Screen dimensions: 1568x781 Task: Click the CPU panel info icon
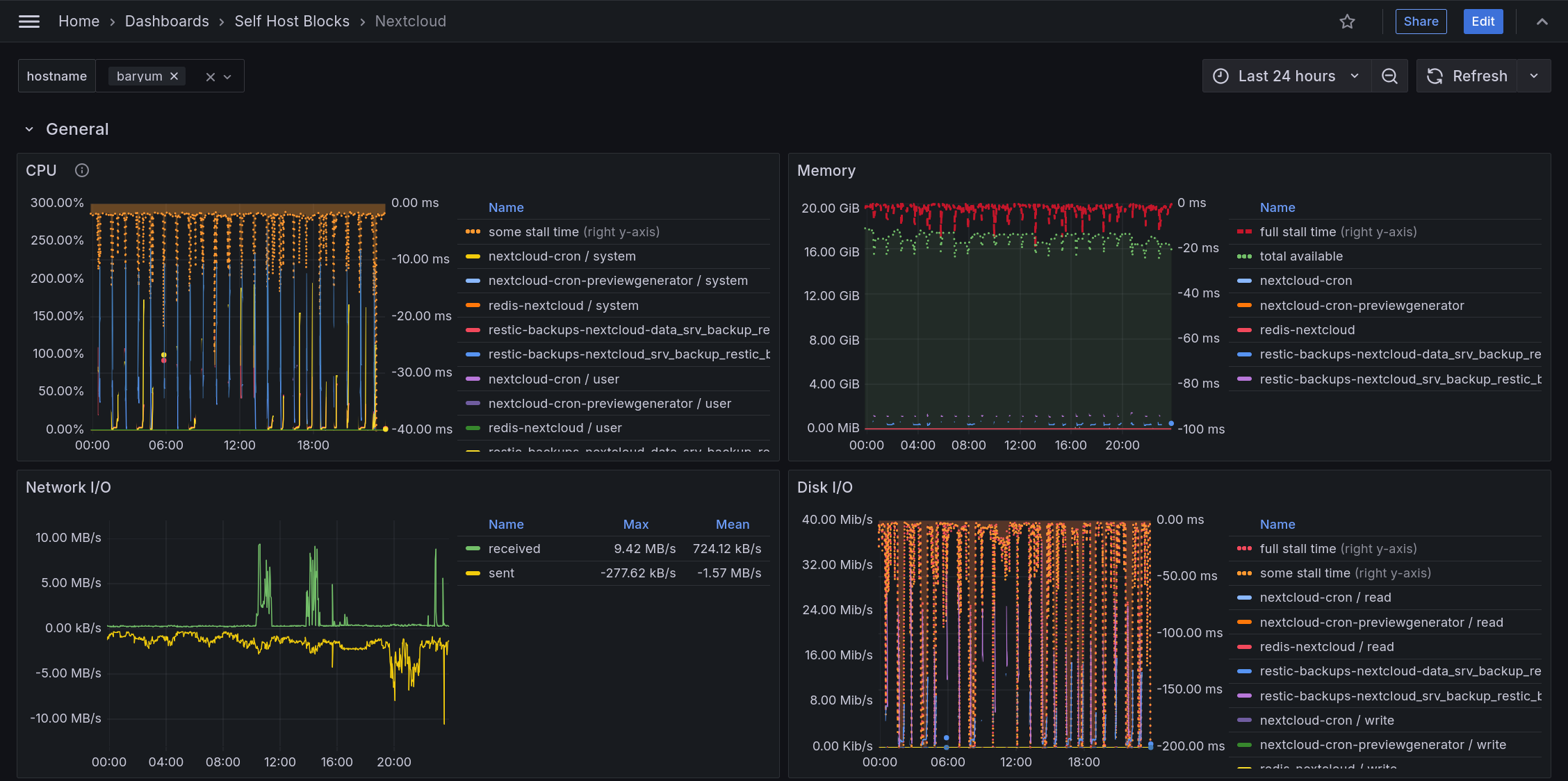click(82, 170)
